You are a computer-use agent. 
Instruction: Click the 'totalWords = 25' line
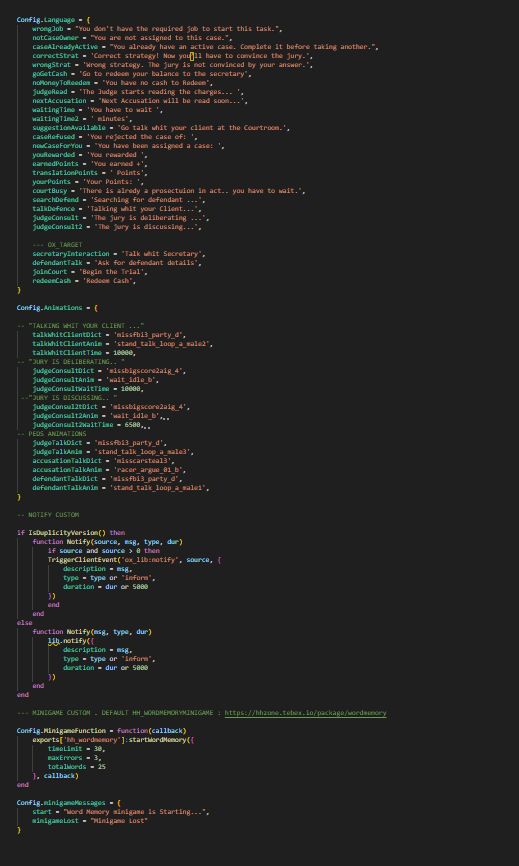point(76,767)
